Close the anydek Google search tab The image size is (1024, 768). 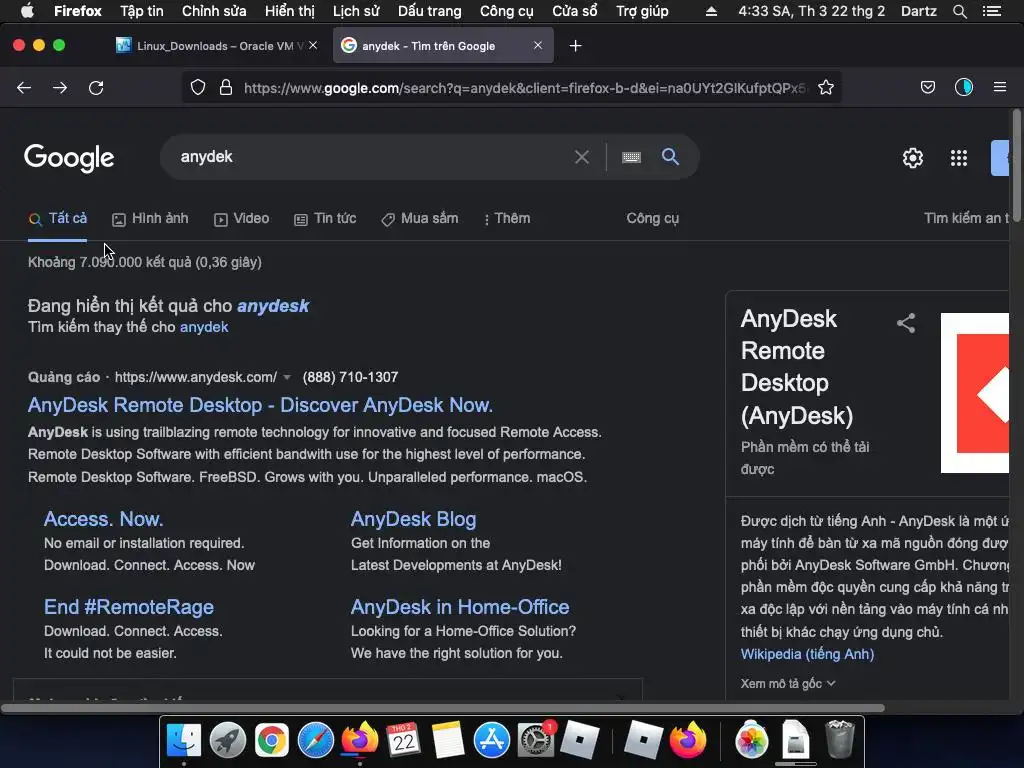coord(537,45)
